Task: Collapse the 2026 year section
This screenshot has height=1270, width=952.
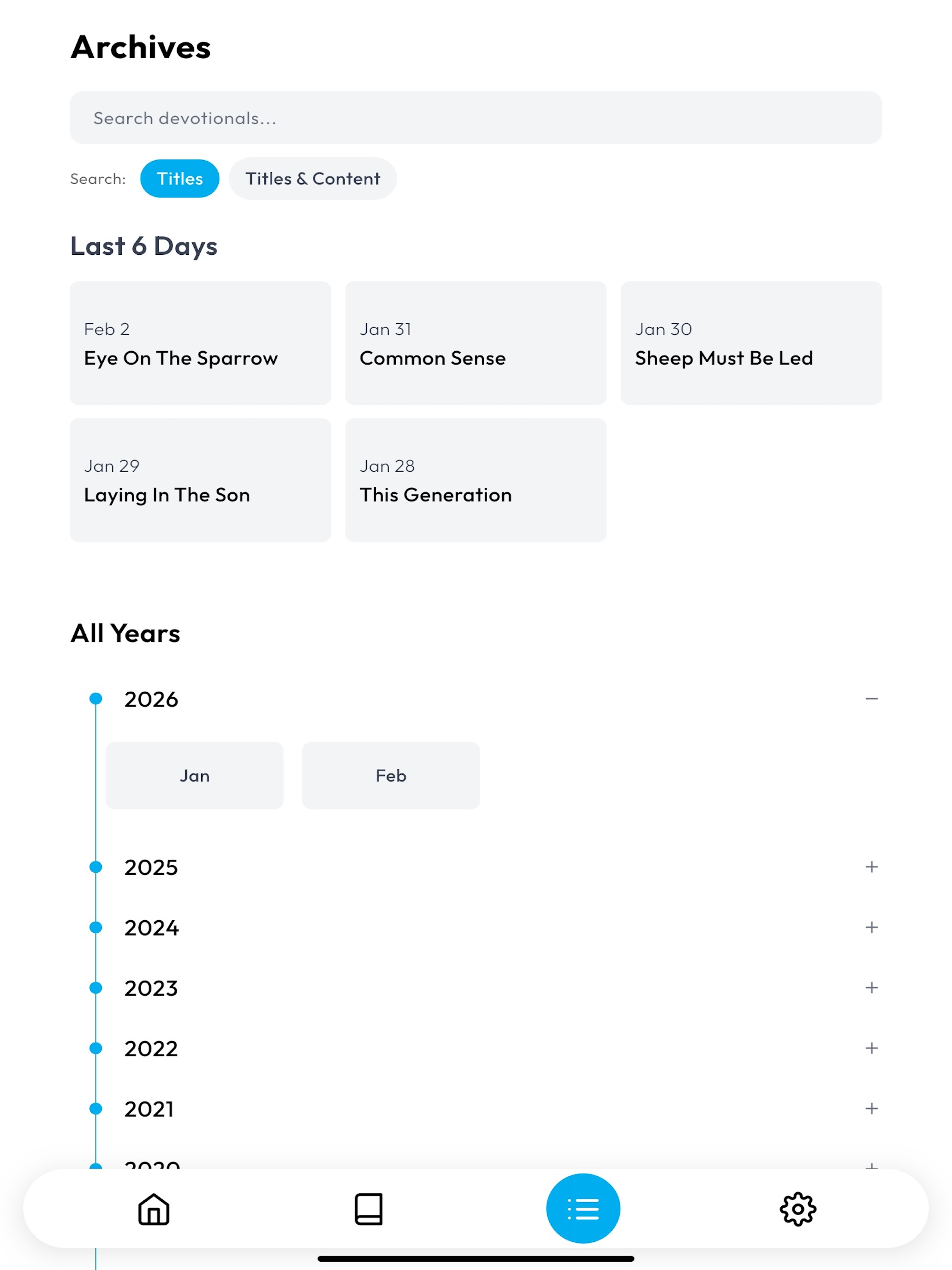Action: [872, 699]
